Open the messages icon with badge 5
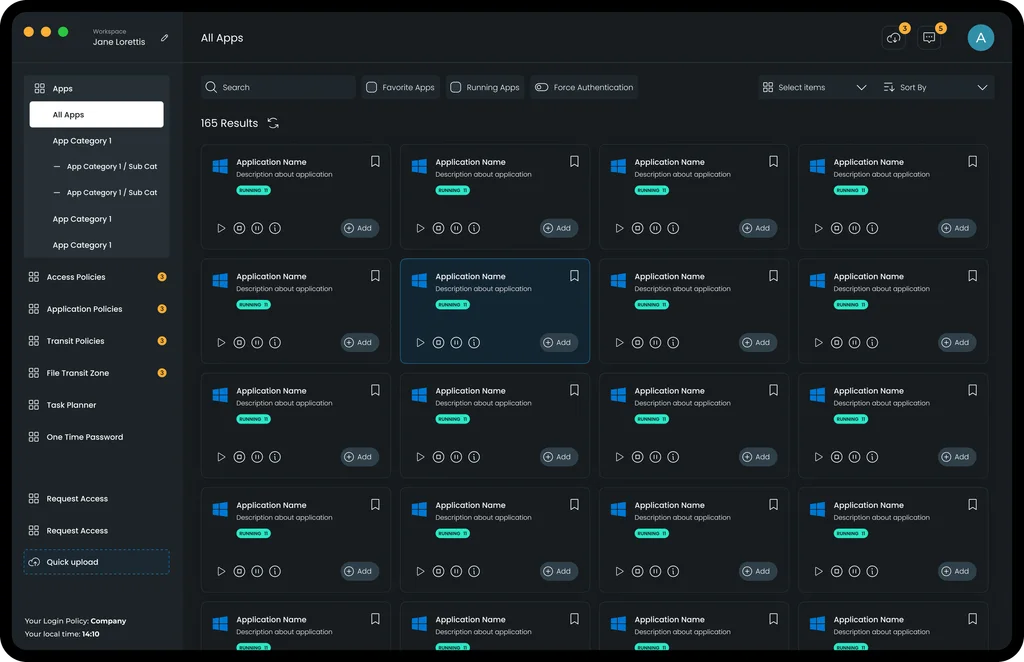The height and width of the screenshot is (662, 1024). tap(929, 38)
